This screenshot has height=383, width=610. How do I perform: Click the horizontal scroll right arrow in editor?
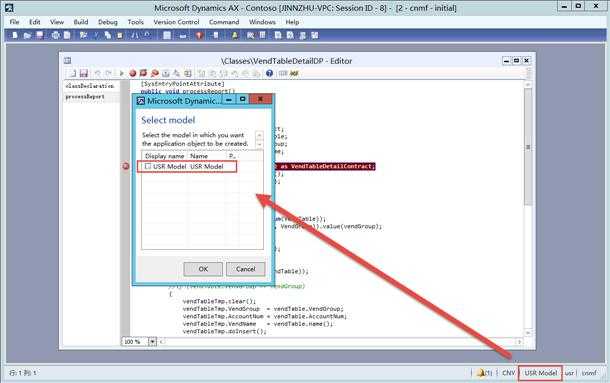519,342
